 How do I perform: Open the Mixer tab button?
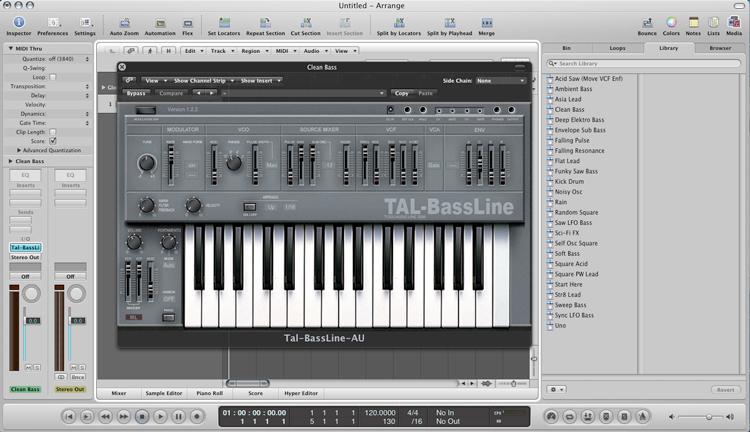[x=119, y=393]
